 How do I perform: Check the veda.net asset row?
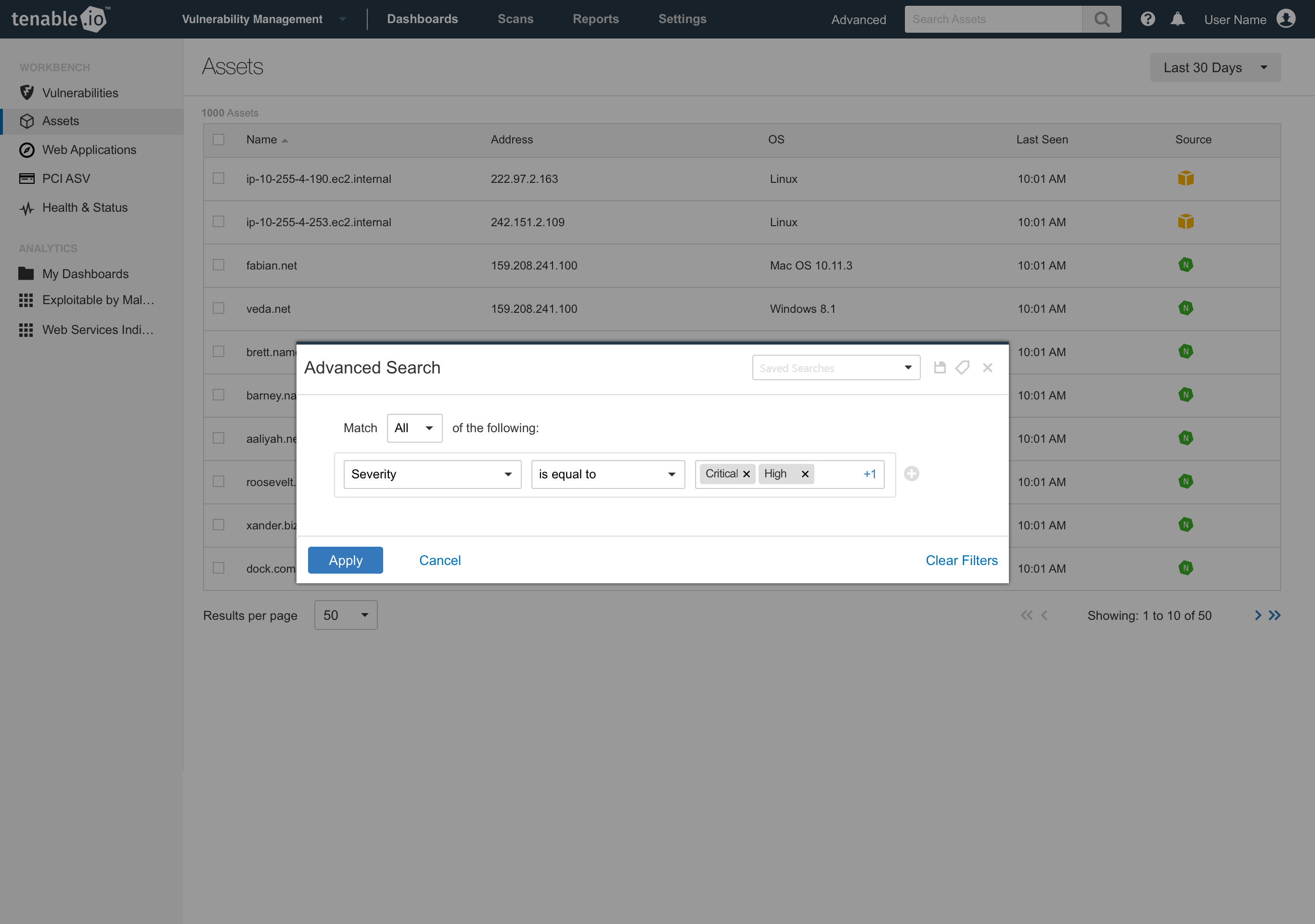point(218,308)
